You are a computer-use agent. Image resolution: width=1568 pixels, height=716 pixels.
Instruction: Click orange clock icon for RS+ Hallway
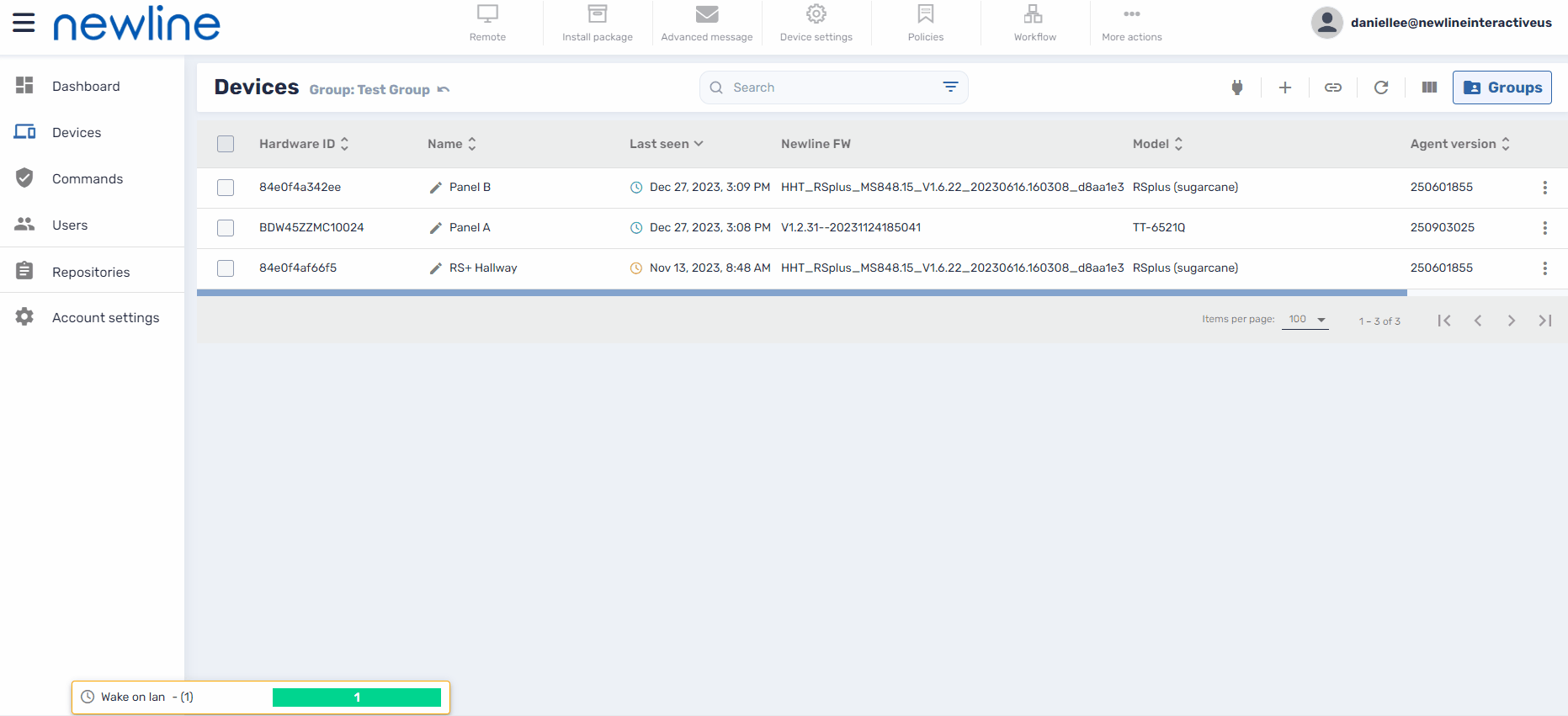point(636,268)
